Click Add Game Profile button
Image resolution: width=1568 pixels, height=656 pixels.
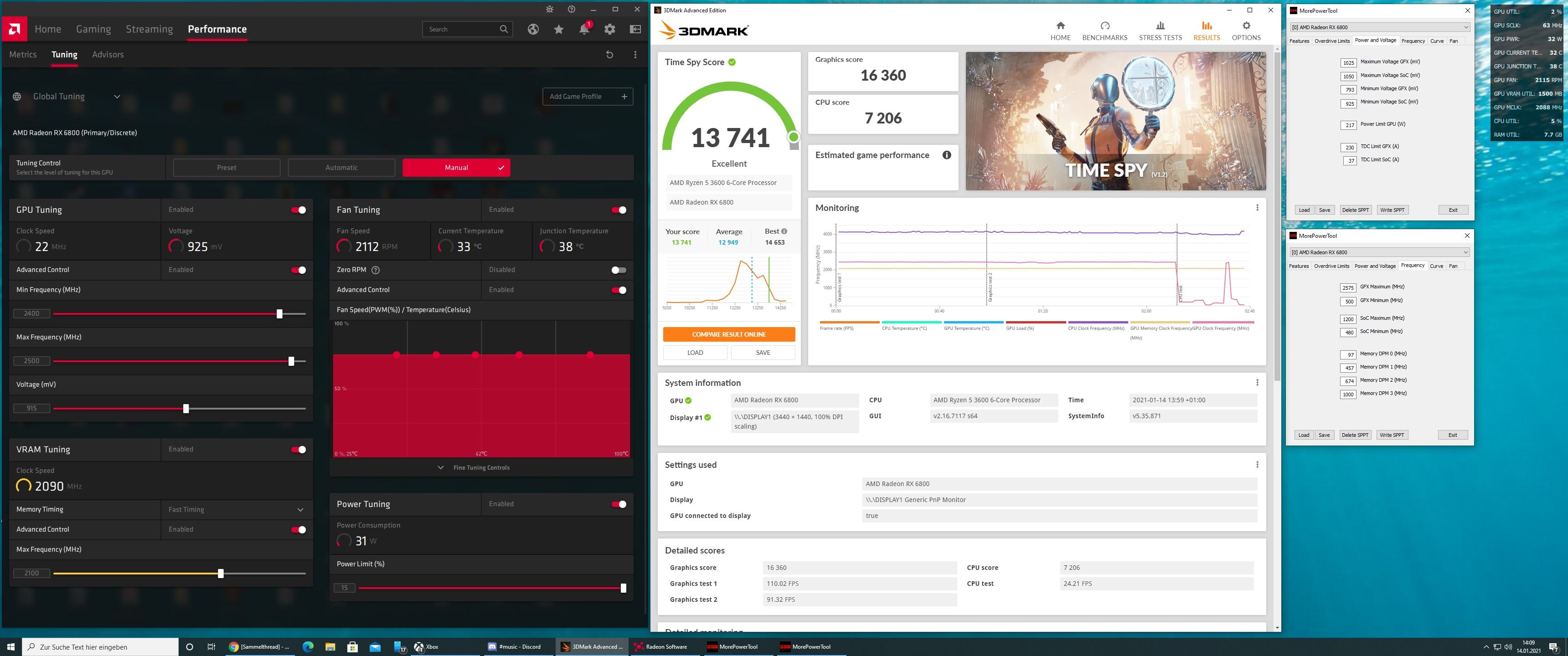588,97
